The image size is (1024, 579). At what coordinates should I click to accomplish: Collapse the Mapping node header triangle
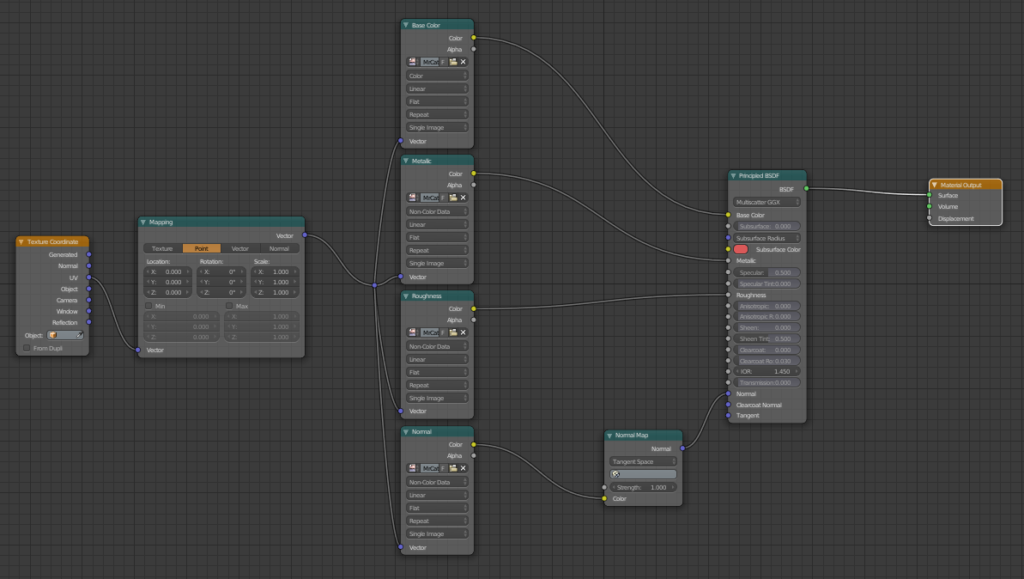141,222
